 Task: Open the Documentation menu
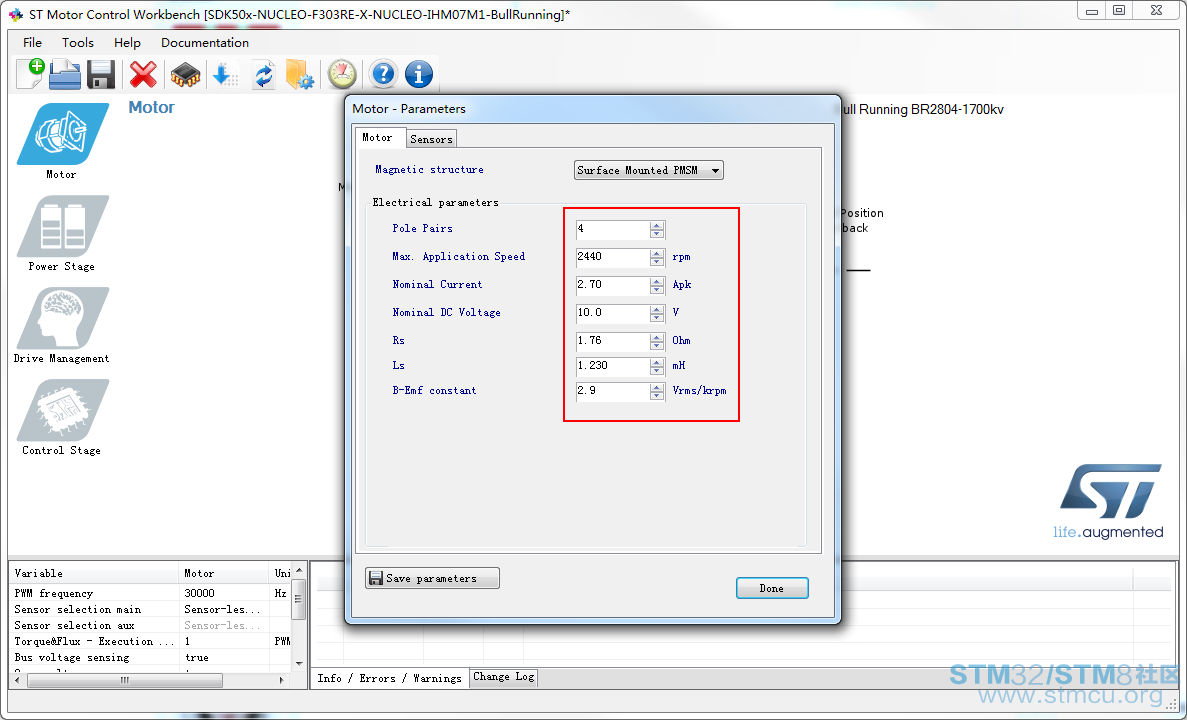coord(205,42)
